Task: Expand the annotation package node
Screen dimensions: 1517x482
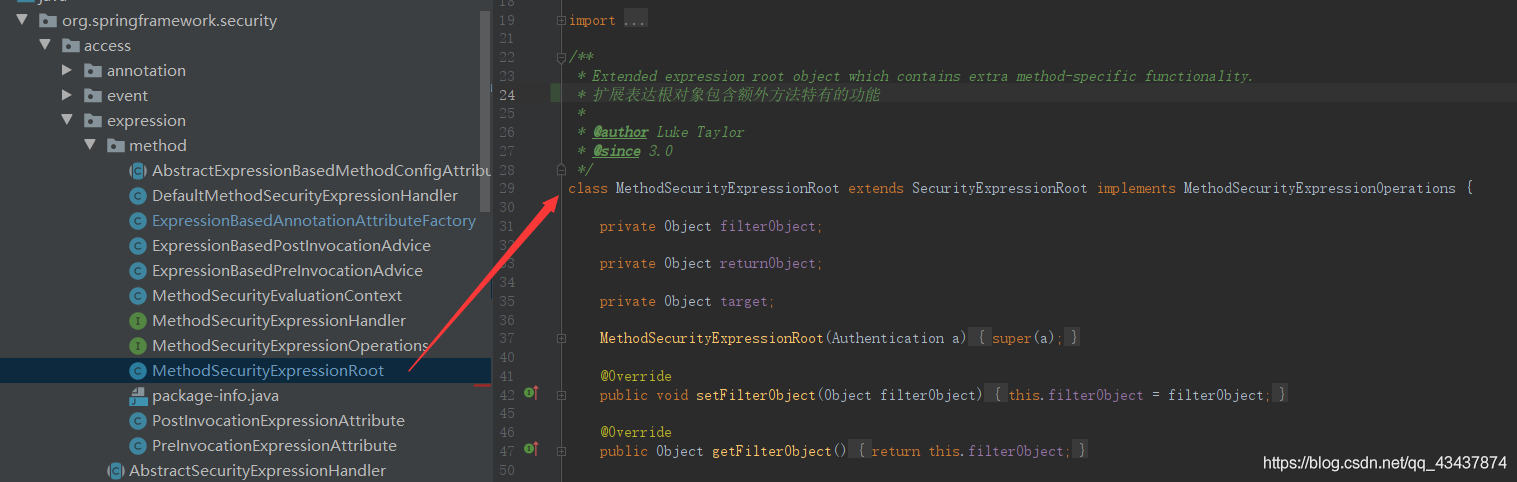Action: coord(67,70)
